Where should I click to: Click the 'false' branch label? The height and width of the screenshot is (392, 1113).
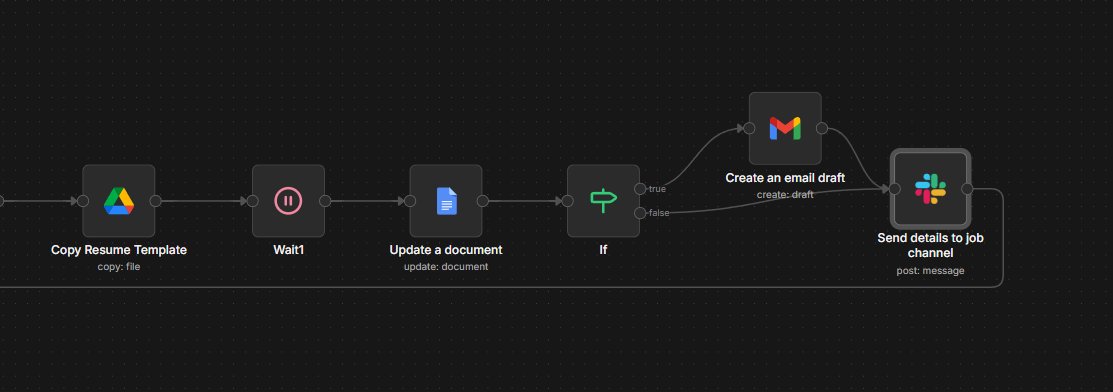(659, 213)
